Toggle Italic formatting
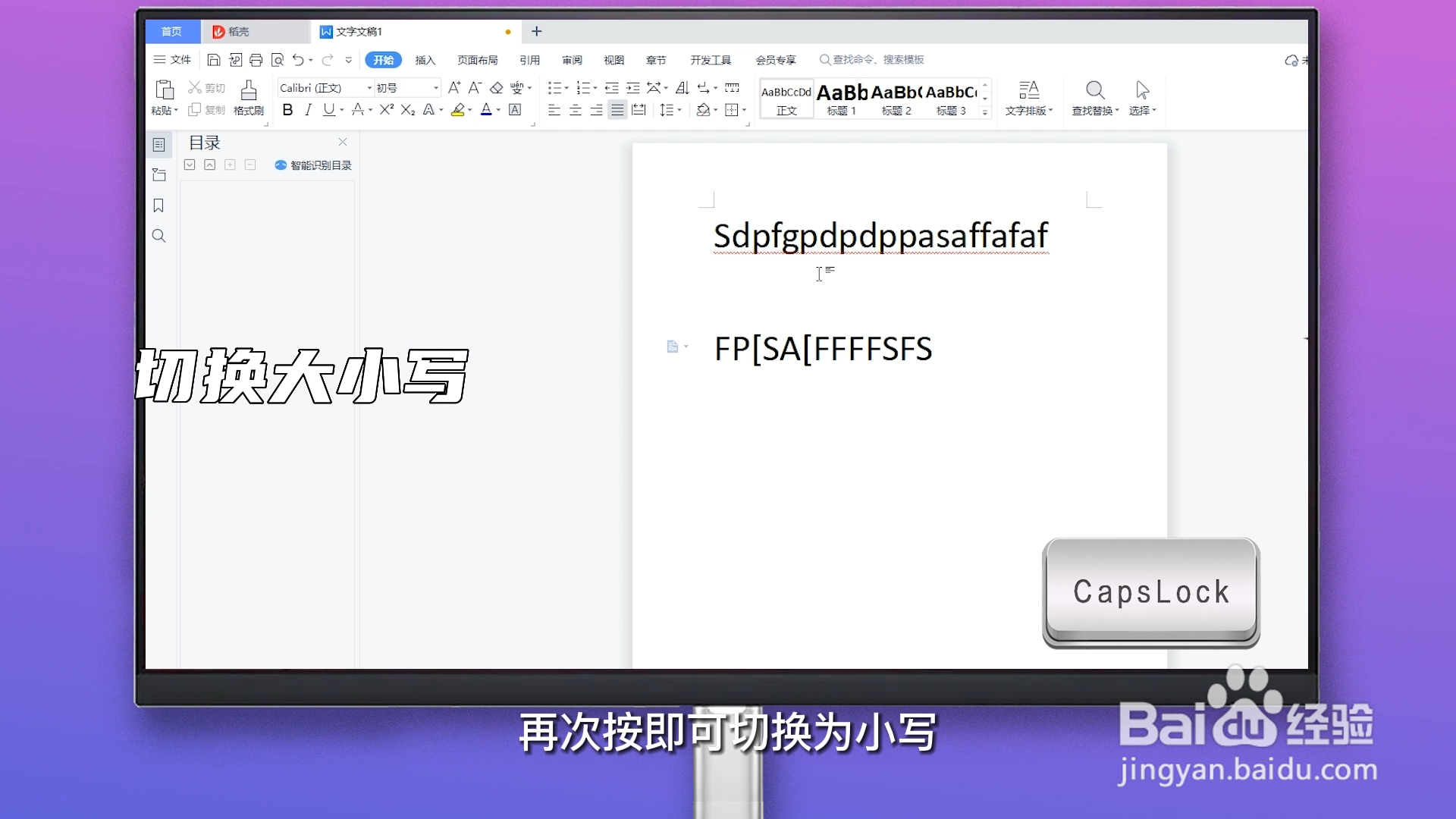This screenshot has height=819, width=1456. (x=308, y=110)
